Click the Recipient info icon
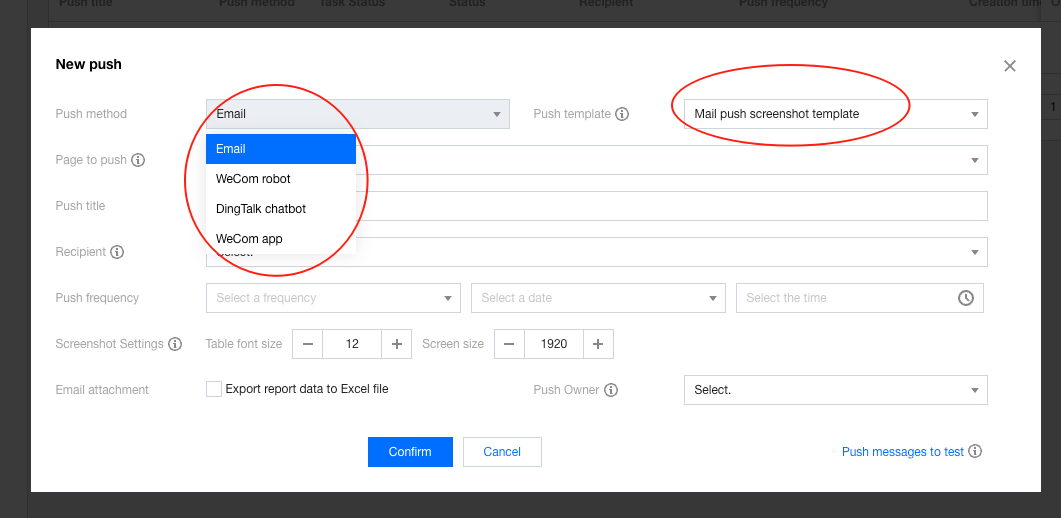Viewport: 1061px width, 518px height. click(x=117, y=252)
